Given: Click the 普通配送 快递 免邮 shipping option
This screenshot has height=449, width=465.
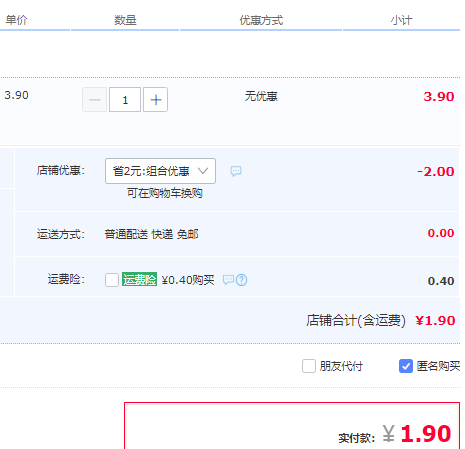Looking at the screenshot, I should point(152,234).
